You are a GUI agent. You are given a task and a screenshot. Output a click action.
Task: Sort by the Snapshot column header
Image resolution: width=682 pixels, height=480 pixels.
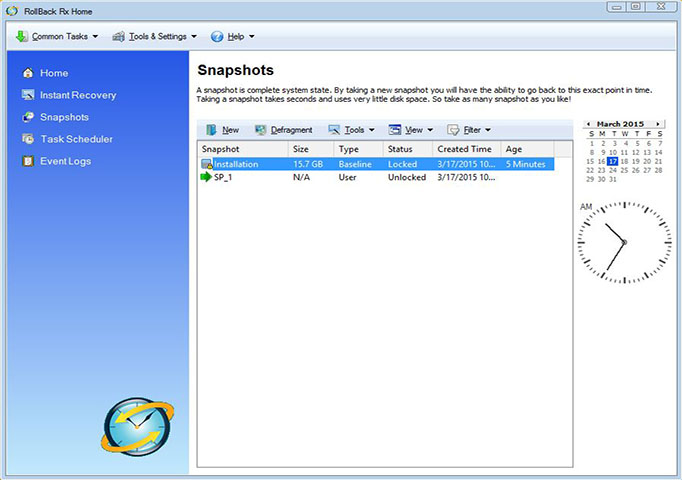pos(243,149)
